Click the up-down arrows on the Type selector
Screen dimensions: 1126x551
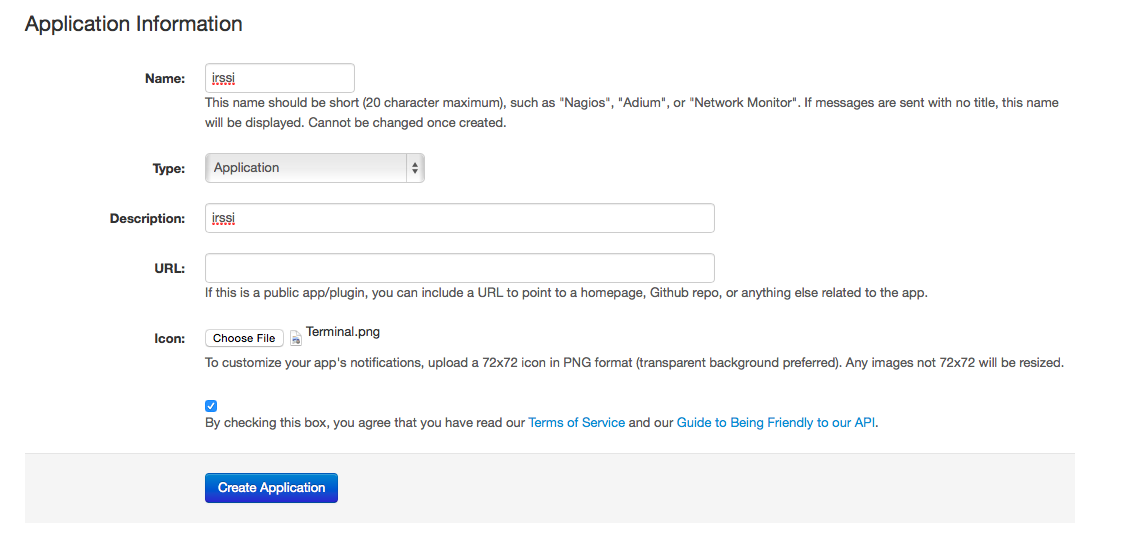click(415, 168)
